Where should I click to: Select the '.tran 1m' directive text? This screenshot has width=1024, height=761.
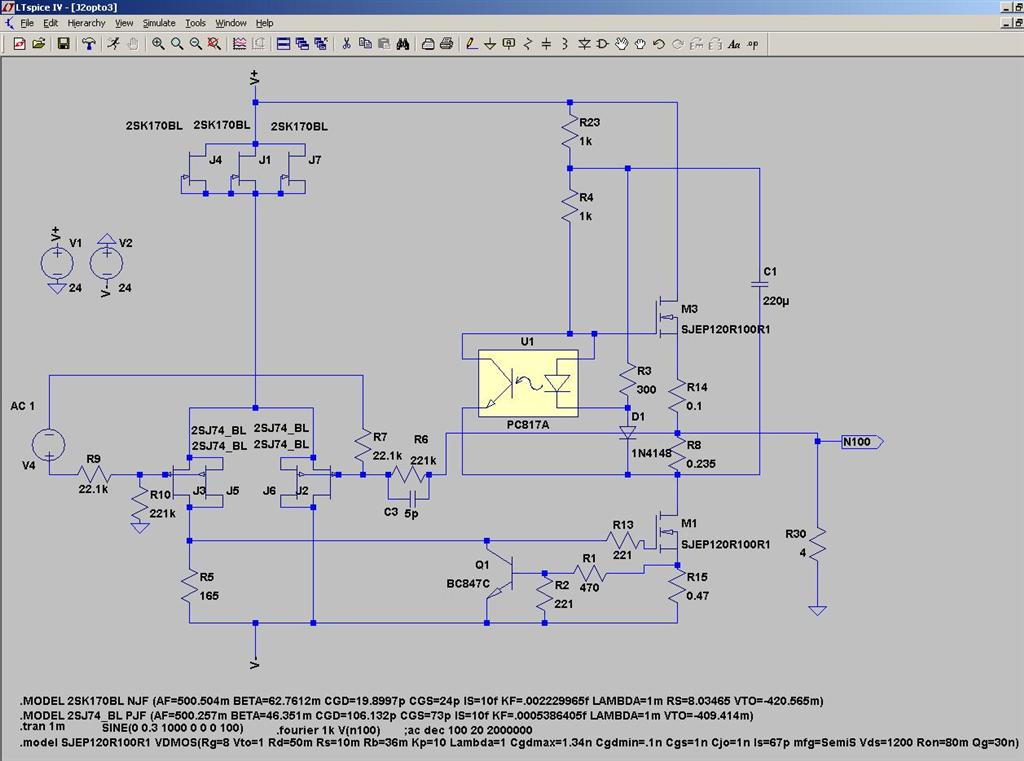(x=42, y=726)
